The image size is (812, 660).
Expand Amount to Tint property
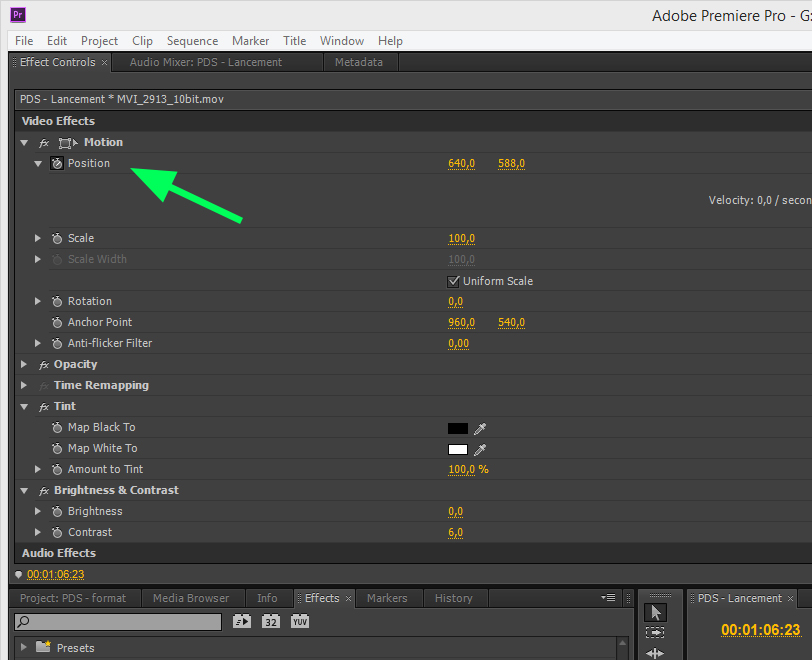38,469
